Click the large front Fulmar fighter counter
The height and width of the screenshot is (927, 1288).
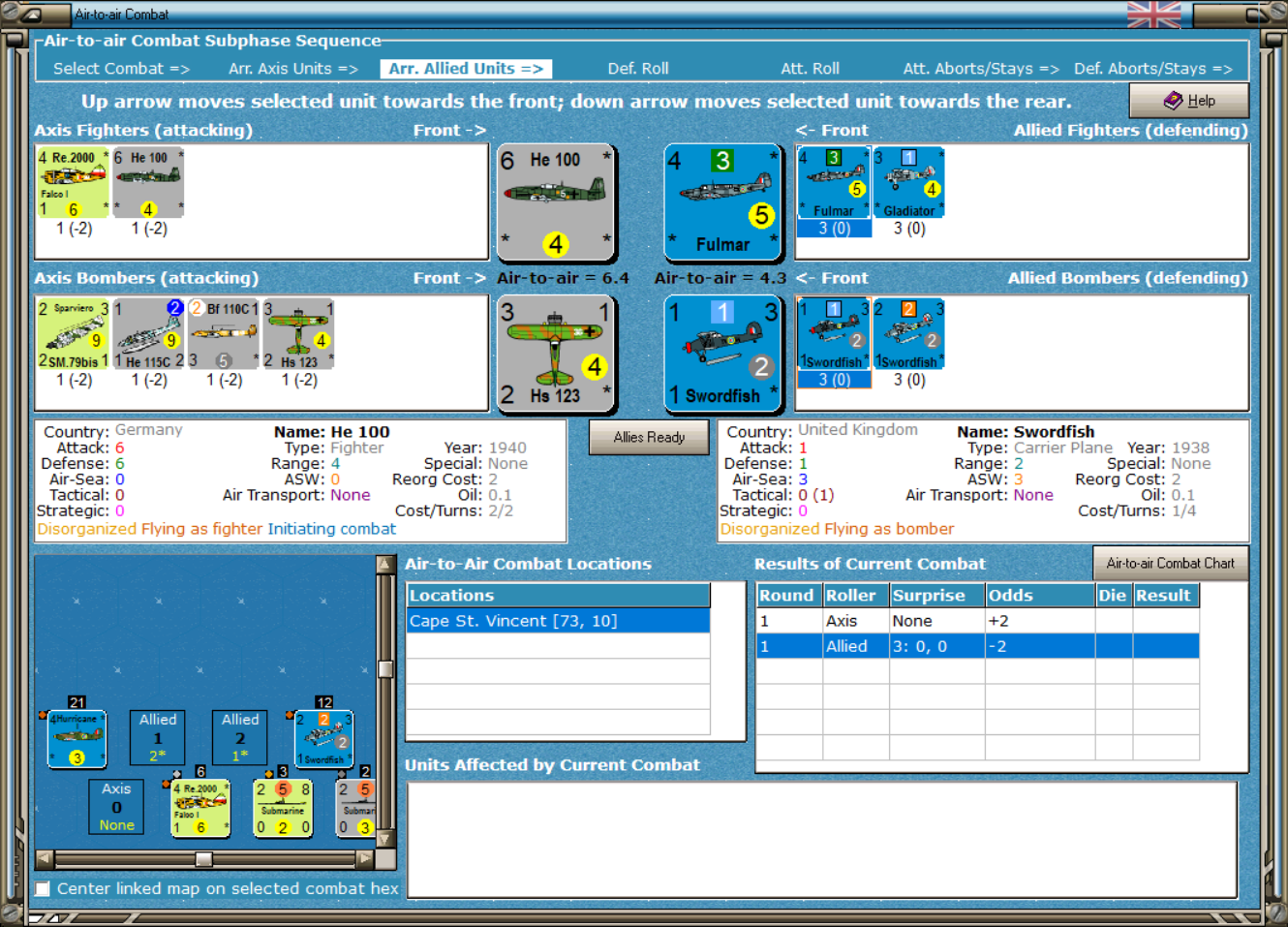(x=723, y=203)
